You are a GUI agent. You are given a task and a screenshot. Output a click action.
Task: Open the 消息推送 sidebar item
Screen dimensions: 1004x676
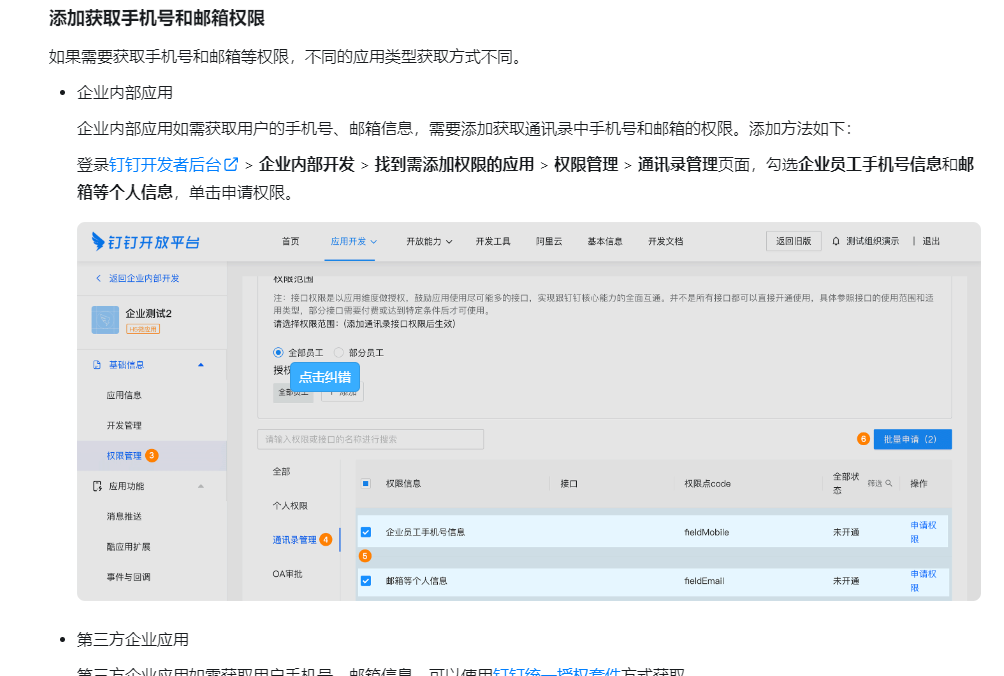124,517
